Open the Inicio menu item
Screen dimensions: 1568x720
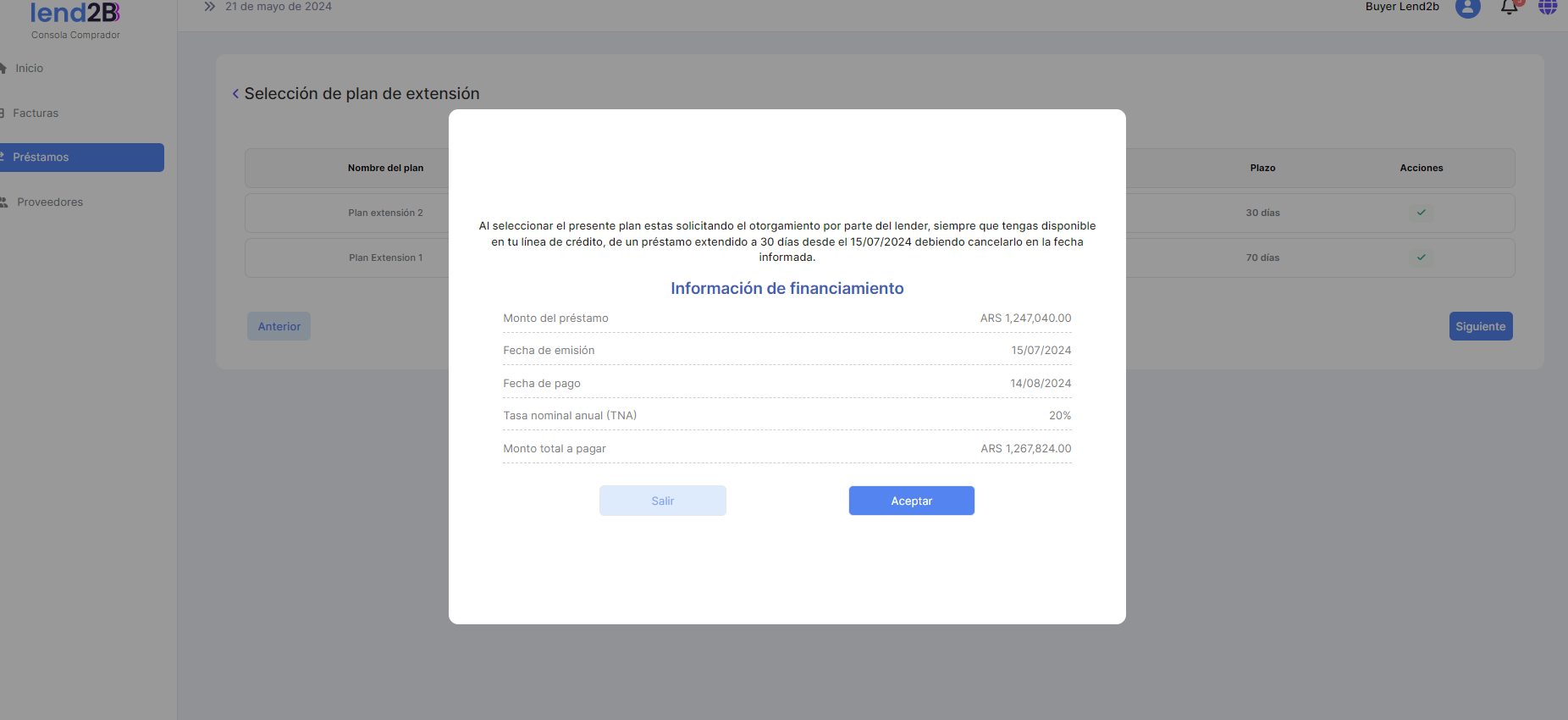click(29, 69)
